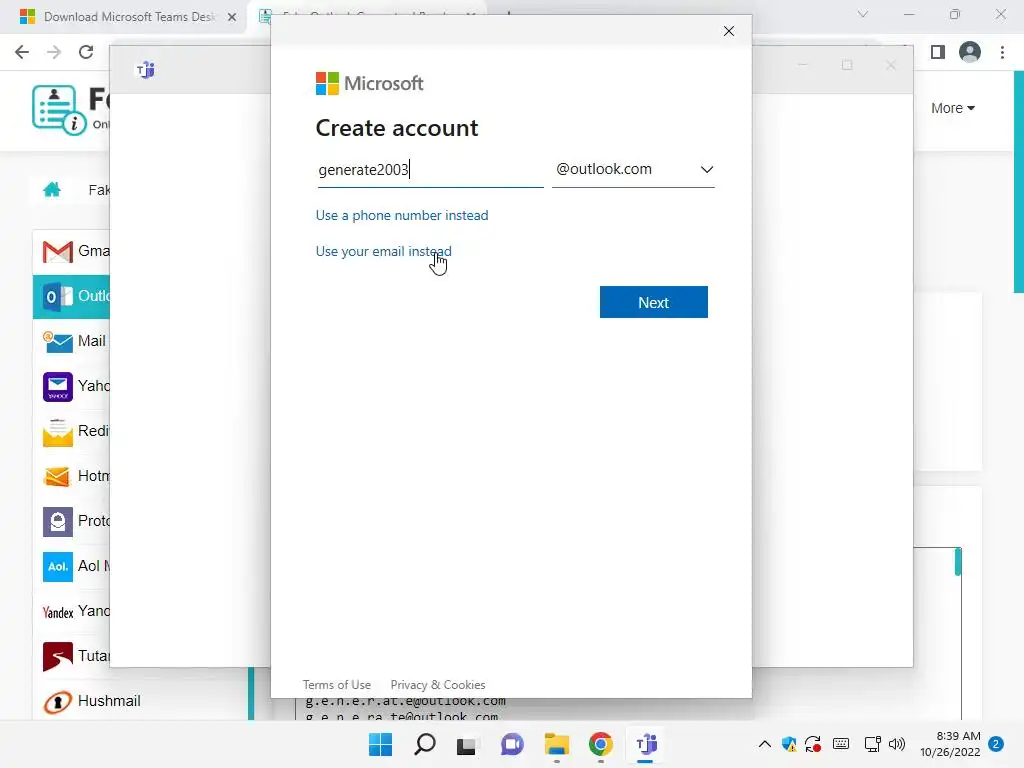Open Windows Security tray icon
Viewport: 1024px width, 768px height.
click(x=789, y=744)
